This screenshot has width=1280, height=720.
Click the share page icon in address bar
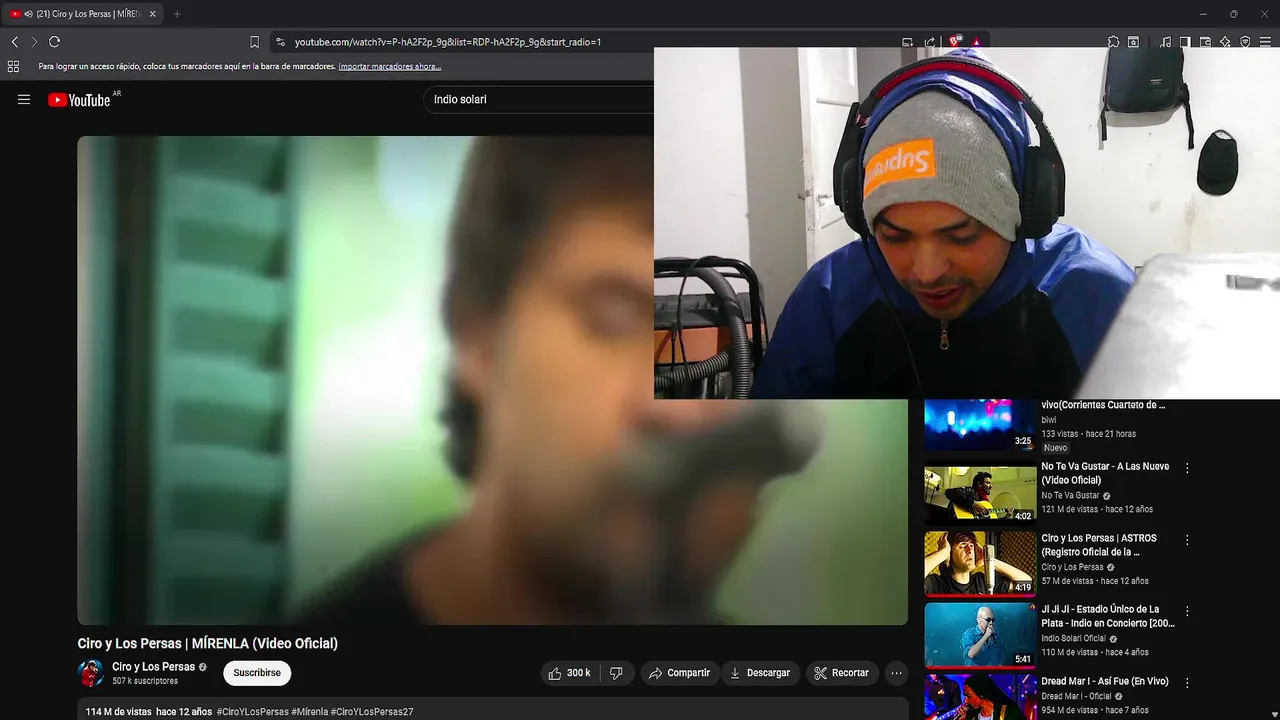(x=930, y=42)
